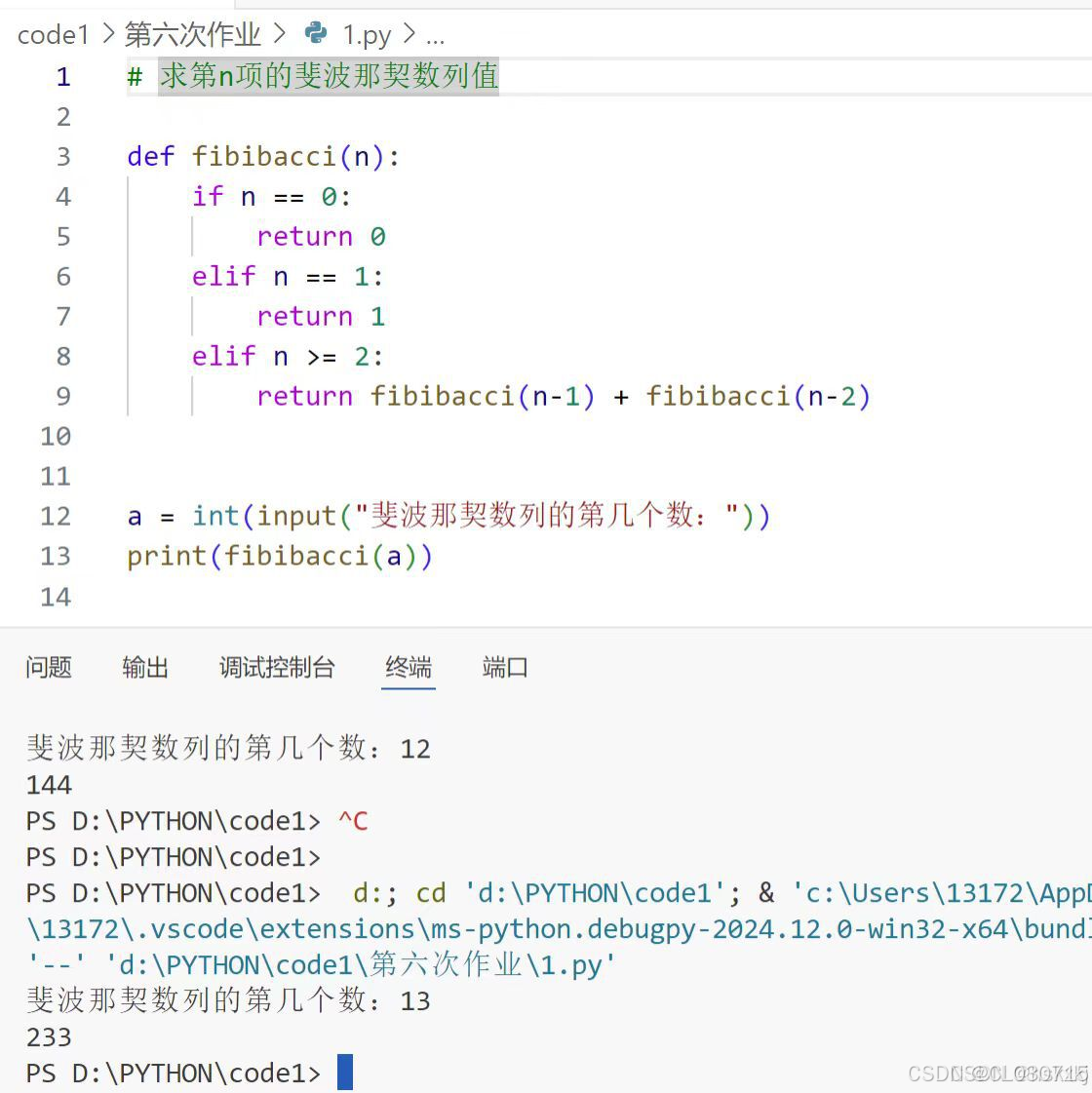Open the 端口 panel tab

coord(505,667)
